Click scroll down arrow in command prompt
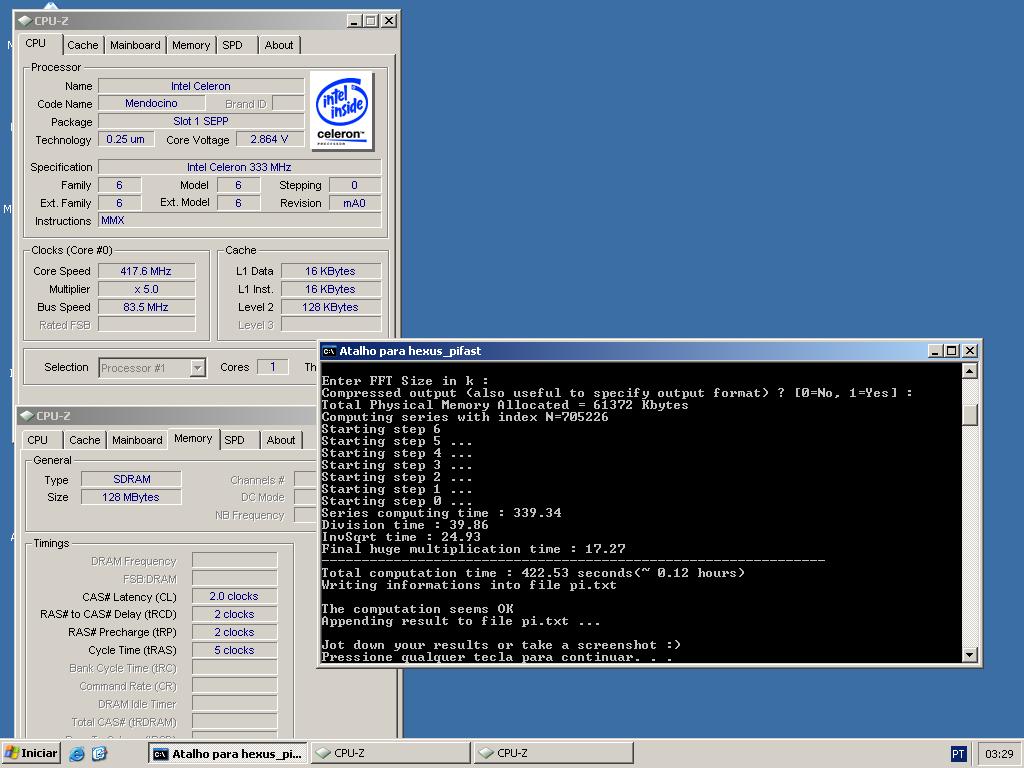The width and height of the screenshot is (1024, 768). [x=970, y=654]
